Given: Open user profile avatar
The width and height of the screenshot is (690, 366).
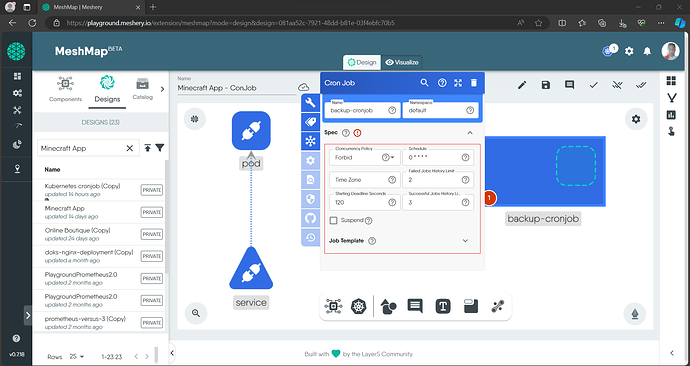Looking at the screenshot, I should click(670, 51).
